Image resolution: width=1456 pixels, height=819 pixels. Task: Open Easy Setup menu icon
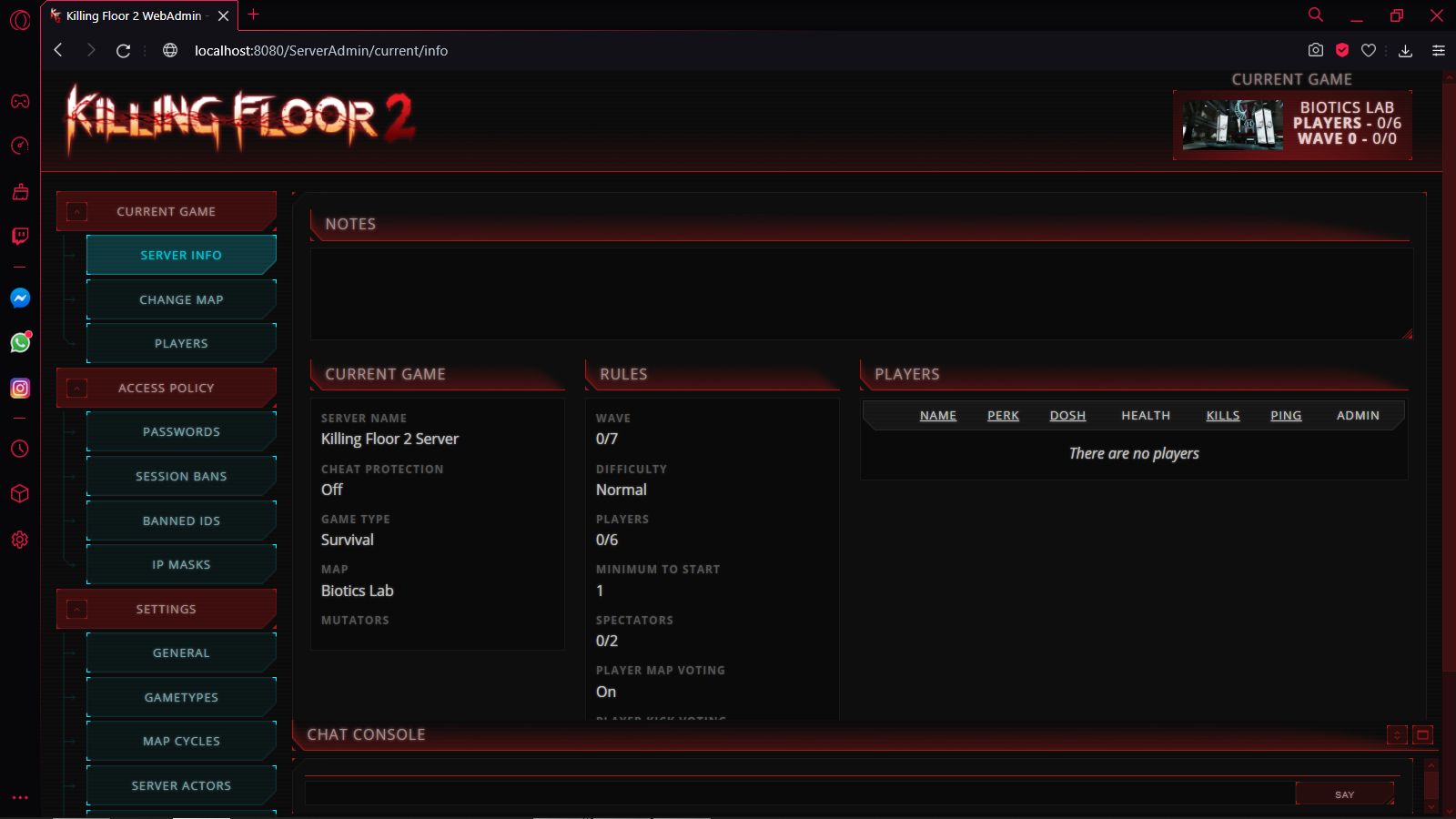coord(1439,51)
